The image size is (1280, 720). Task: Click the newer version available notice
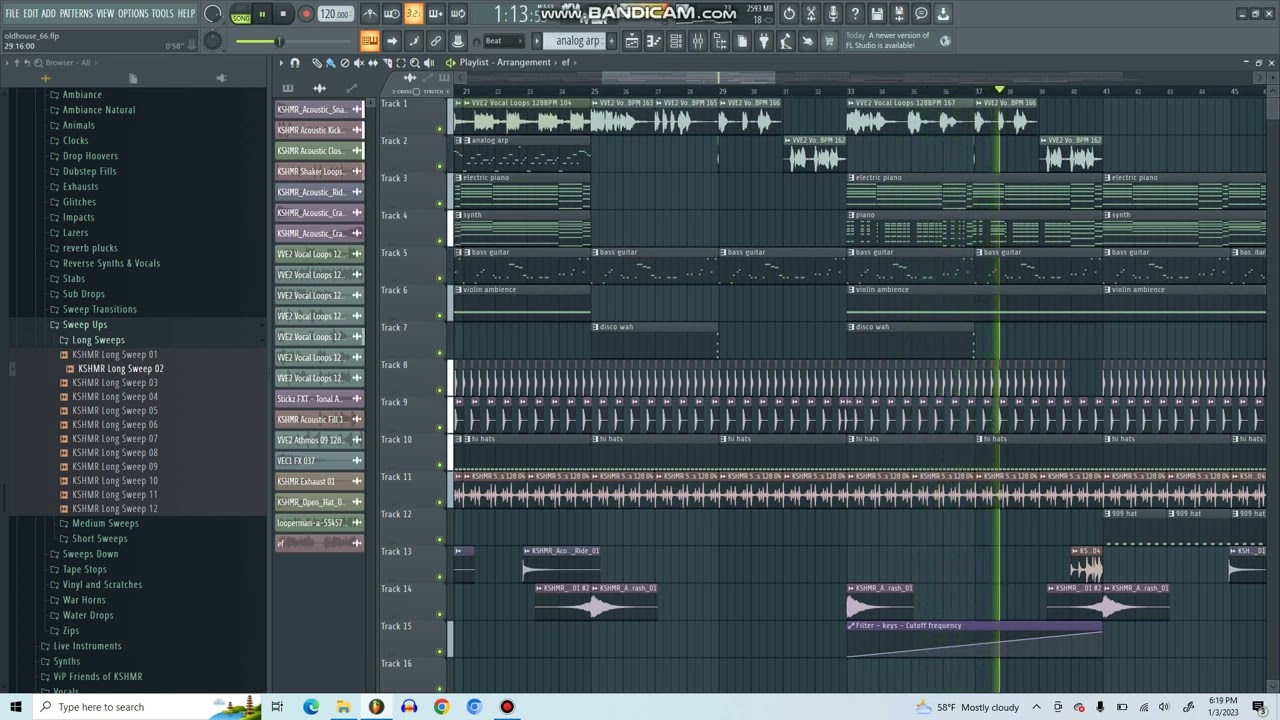point(888,41)
